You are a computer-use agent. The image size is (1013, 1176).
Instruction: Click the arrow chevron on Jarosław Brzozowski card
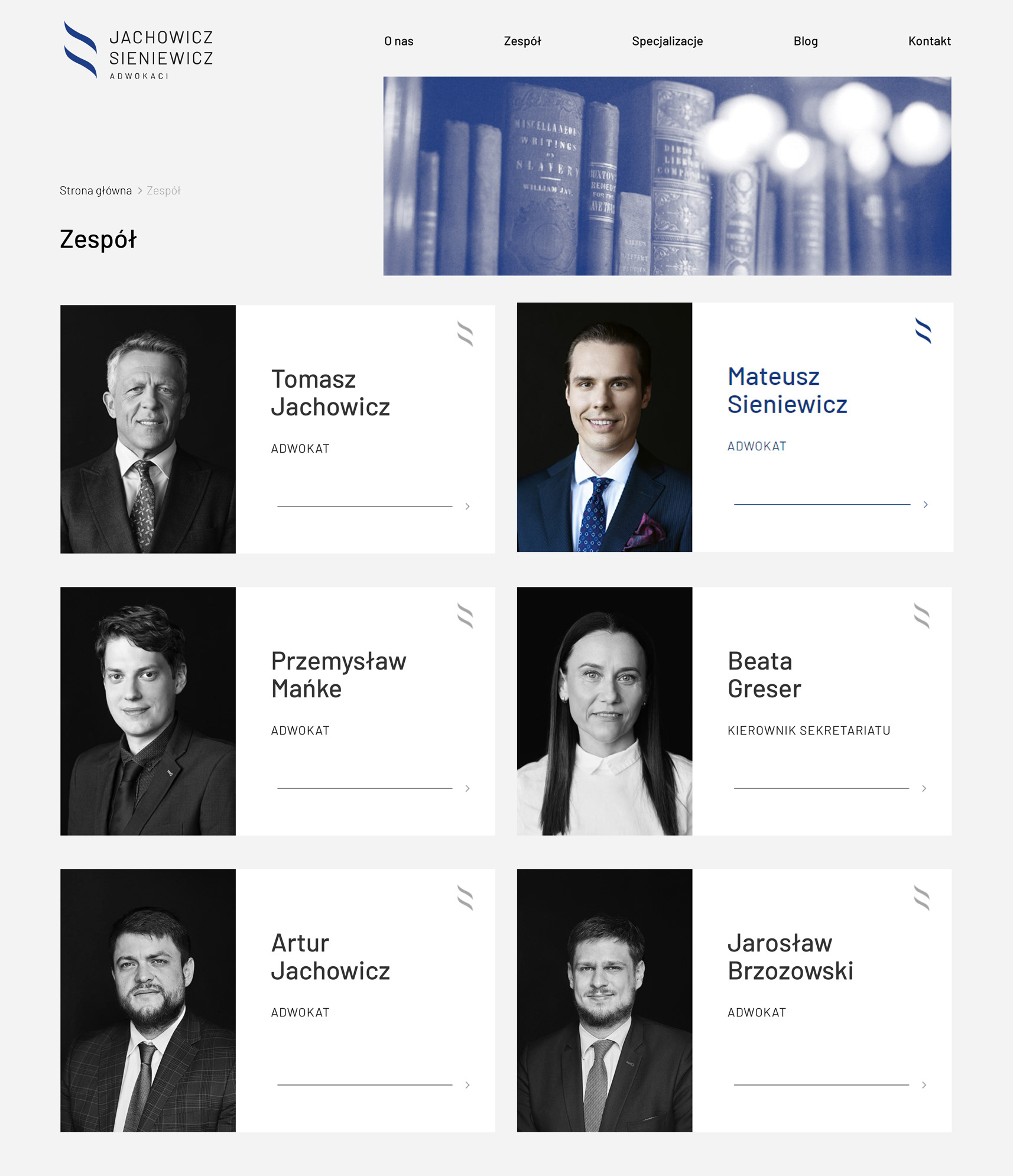click(x=924, y=1085)
